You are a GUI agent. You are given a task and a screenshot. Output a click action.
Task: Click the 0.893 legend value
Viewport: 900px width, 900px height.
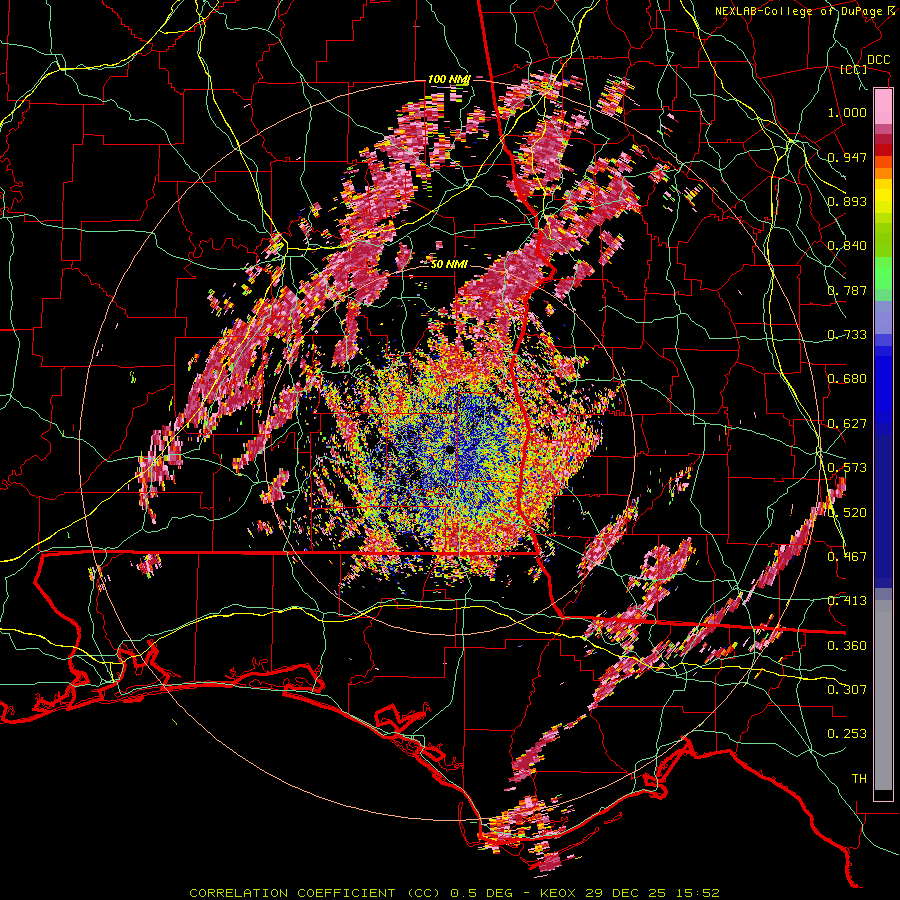[x=847, y=201]
